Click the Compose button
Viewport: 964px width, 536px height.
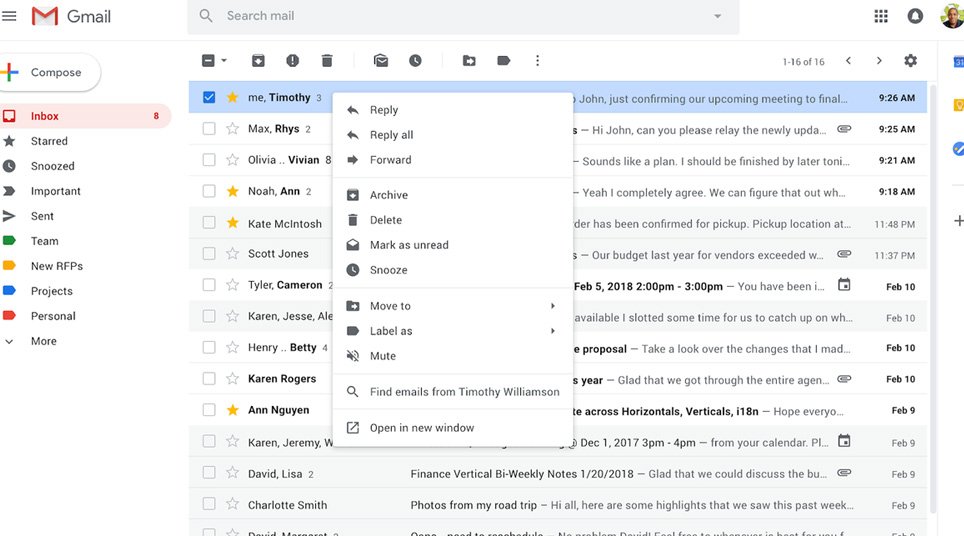51,72
